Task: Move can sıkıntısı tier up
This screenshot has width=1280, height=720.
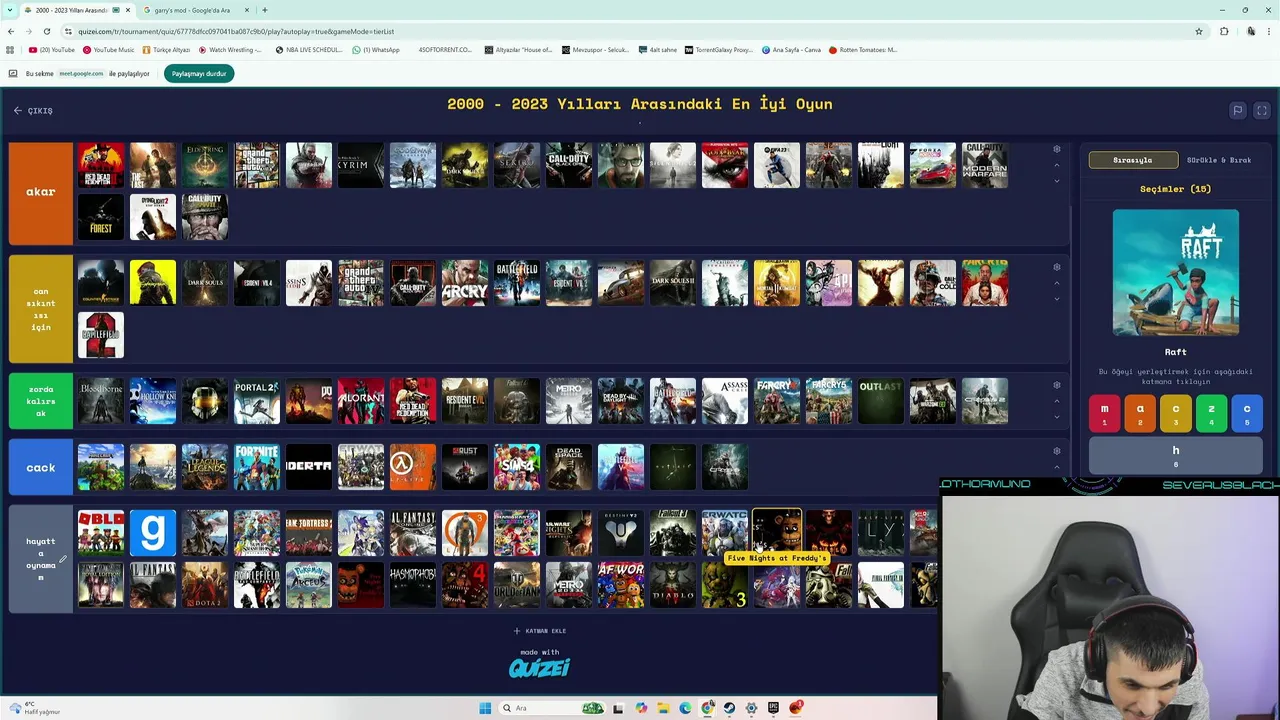Action: point(1057,283)
